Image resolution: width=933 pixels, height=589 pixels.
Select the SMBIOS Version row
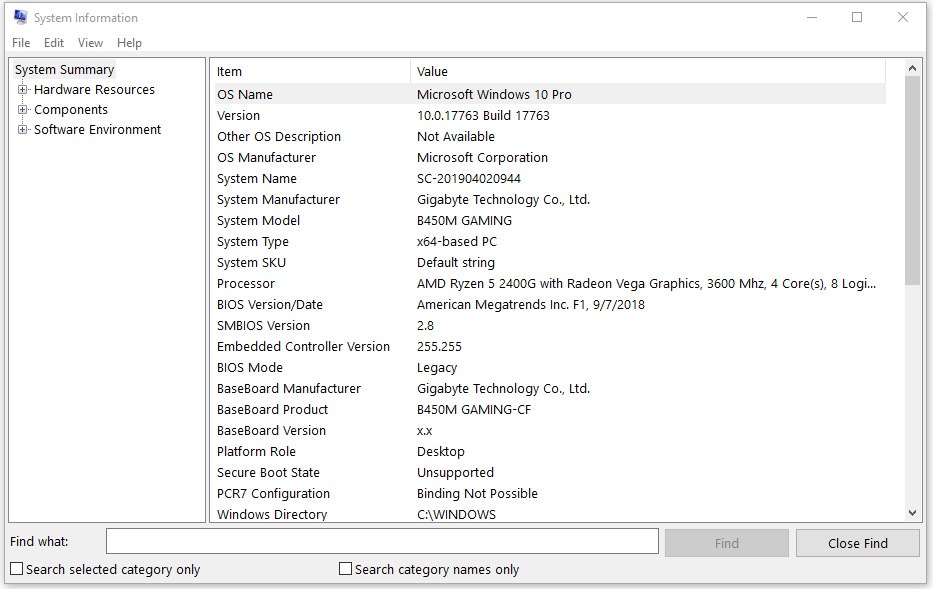coord(550,325)
